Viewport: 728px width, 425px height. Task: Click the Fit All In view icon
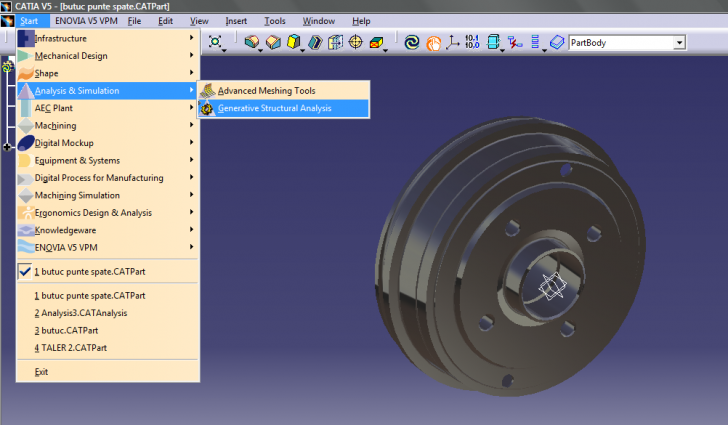[215, 42]
